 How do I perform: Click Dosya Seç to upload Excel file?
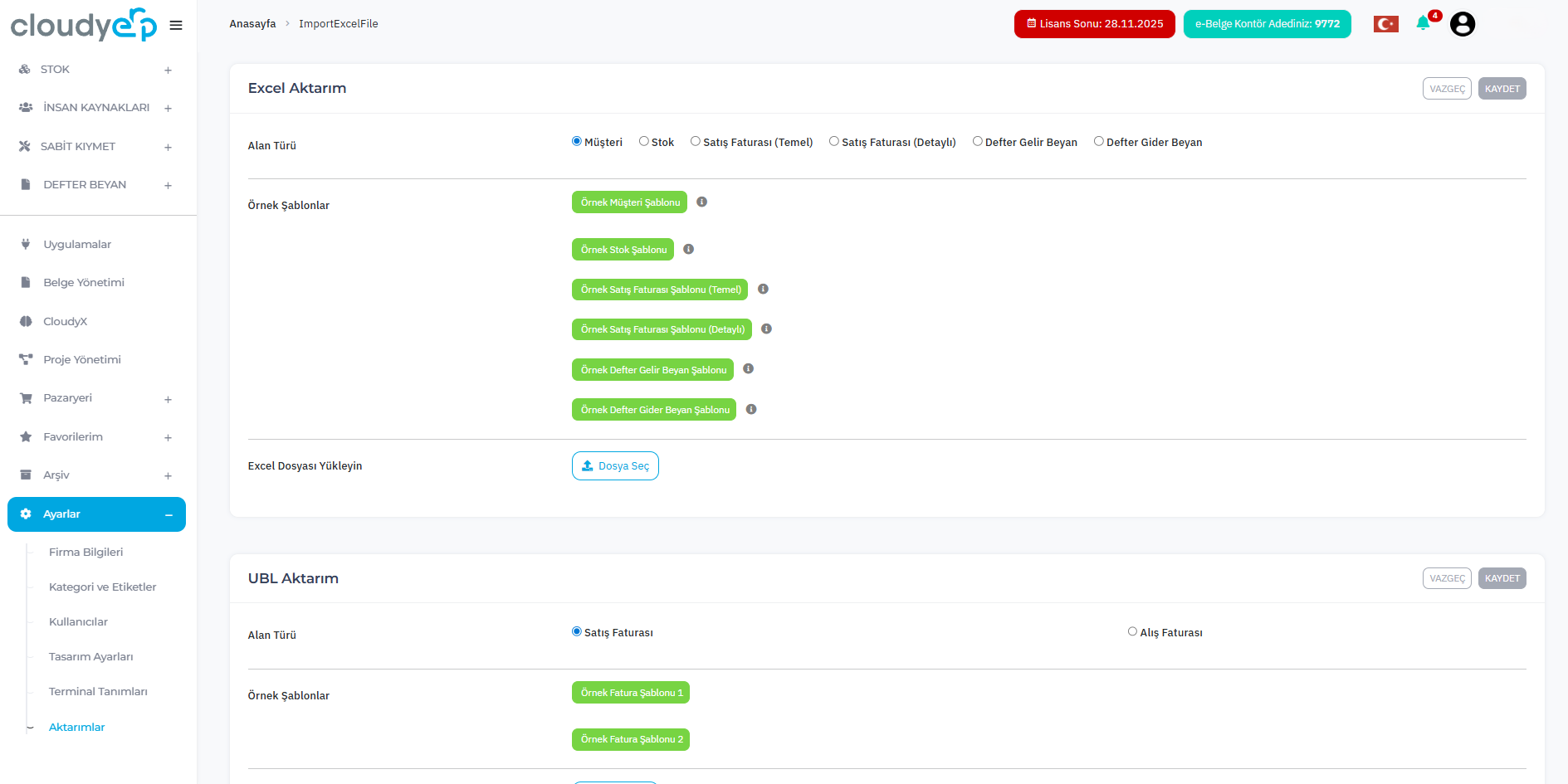[615, 465]
